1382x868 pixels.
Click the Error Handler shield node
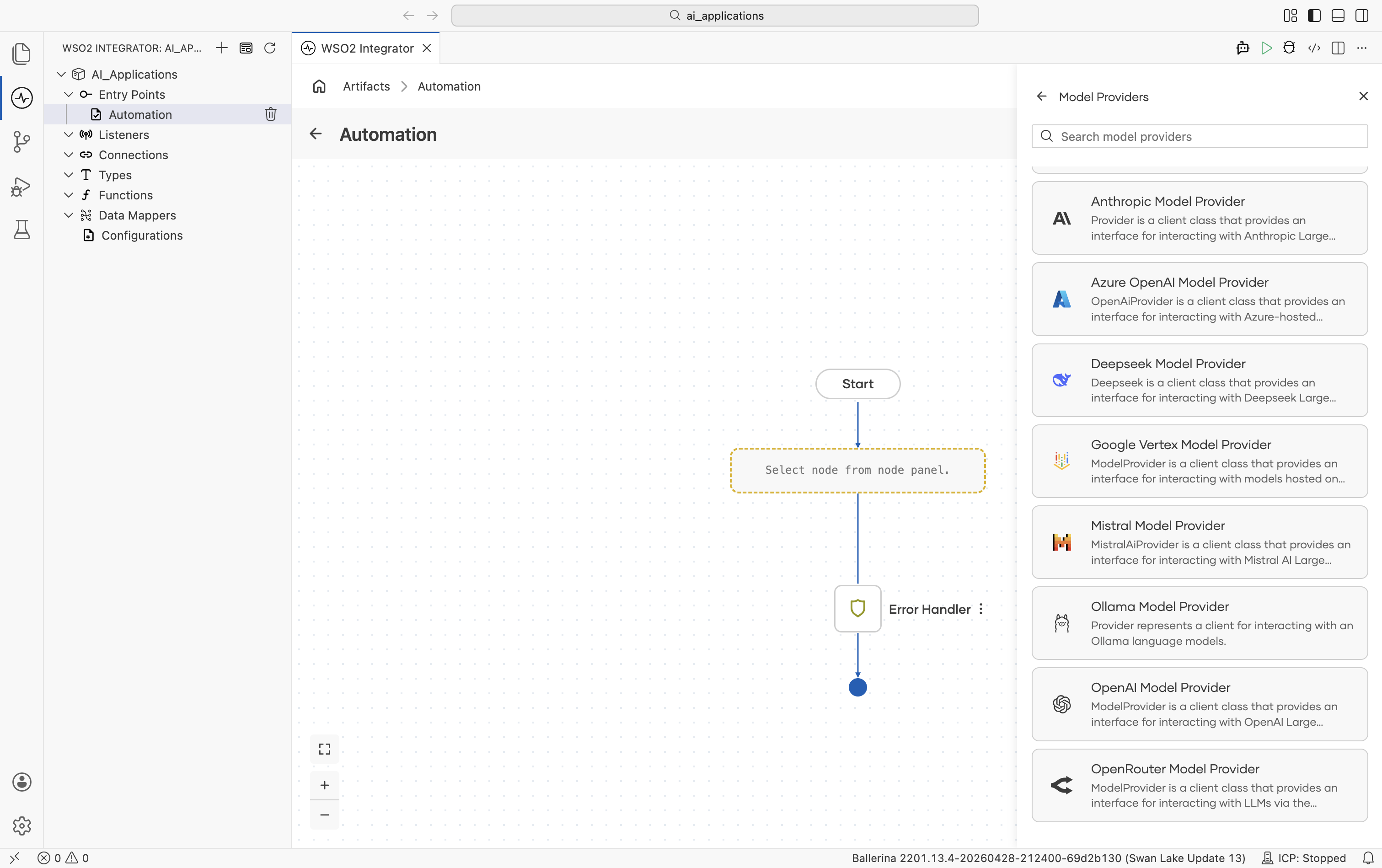pos(857,609)
